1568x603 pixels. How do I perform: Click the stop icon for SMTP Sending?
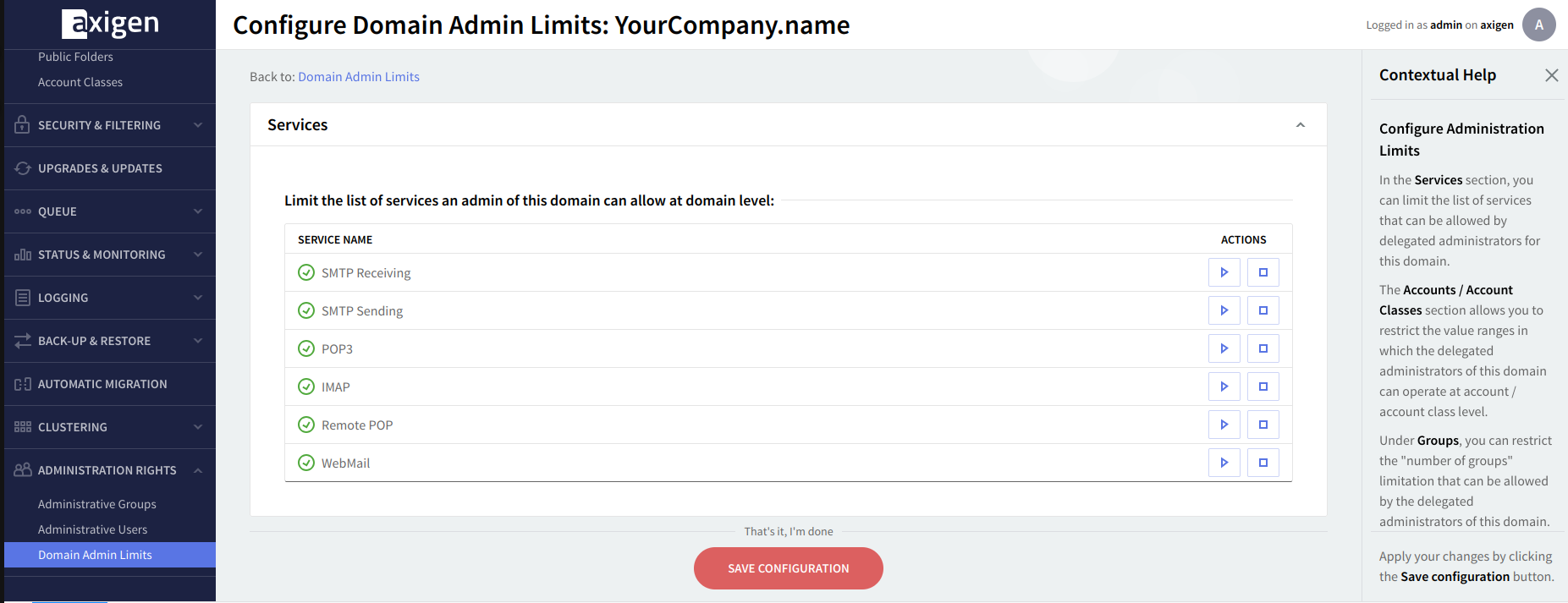point(1263,310)
